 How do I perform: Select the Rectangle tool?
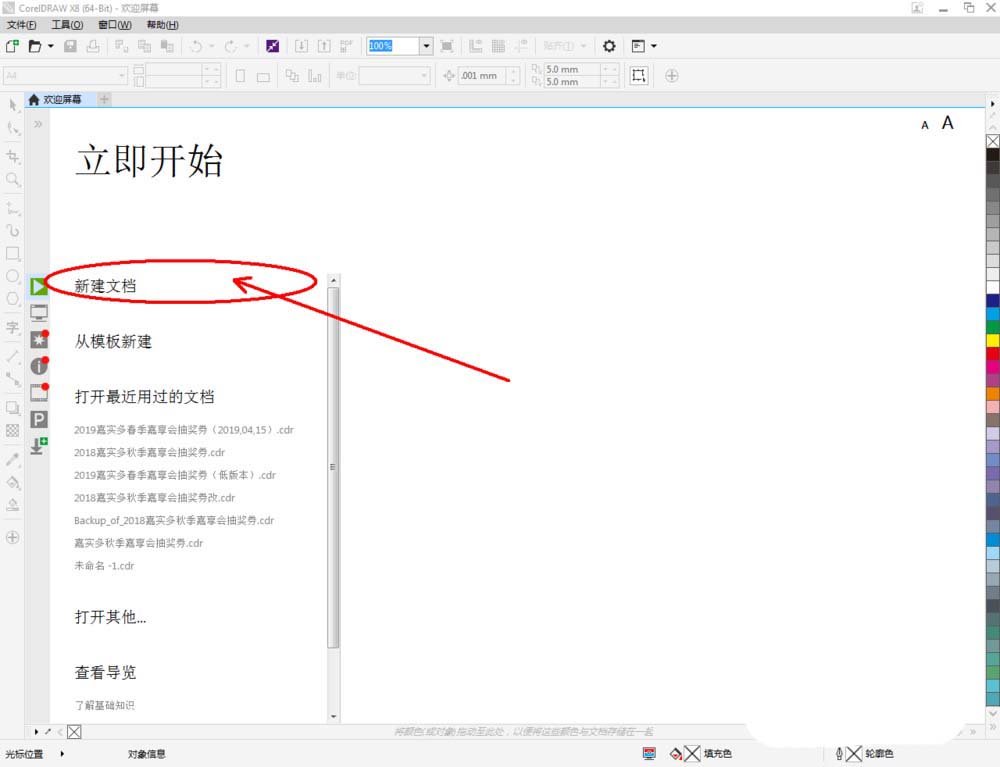13,253
